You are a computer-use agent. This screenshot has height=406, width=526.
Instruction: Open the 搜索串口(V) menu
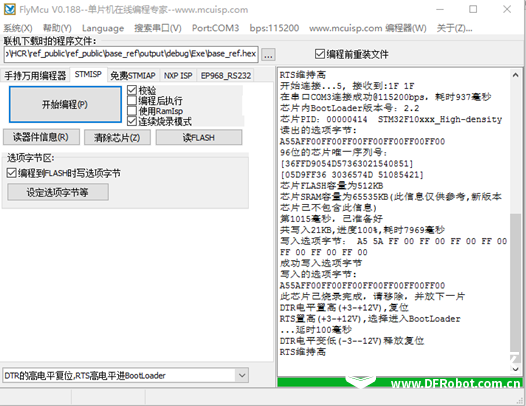click(x=158, y=28)
